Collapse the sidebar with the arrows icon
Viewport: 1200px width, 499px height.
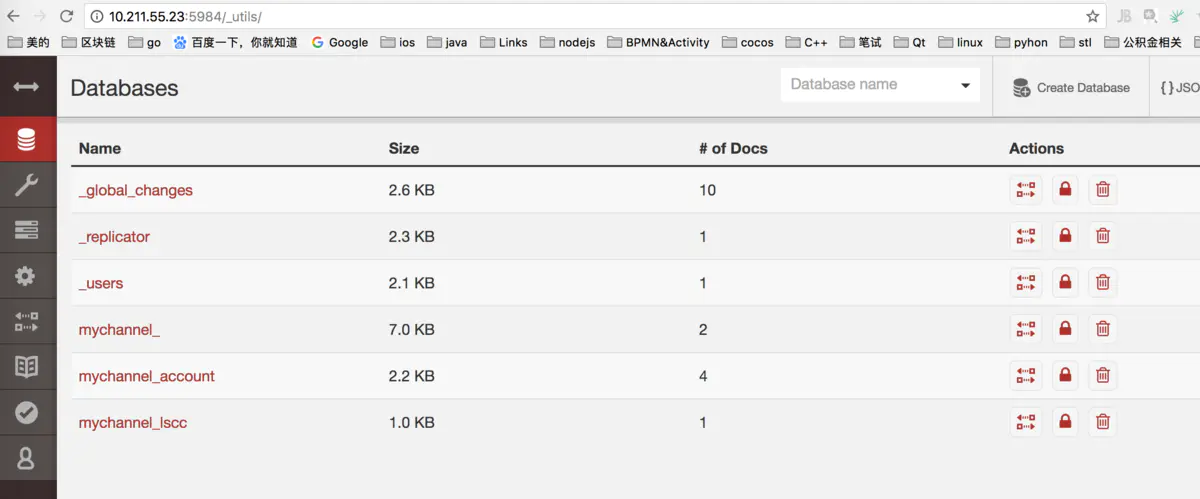click(x=27, y=87)
